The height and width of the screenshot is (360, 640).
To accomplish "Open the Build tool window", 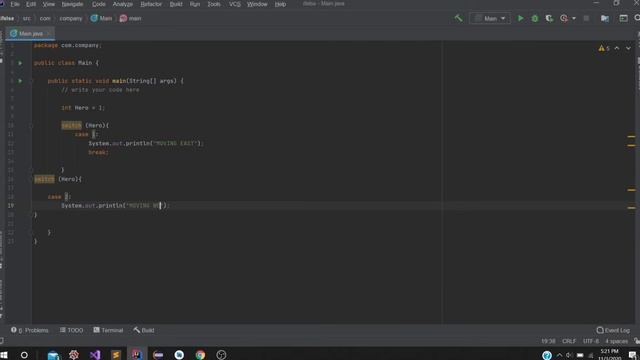I will (144, 330).
